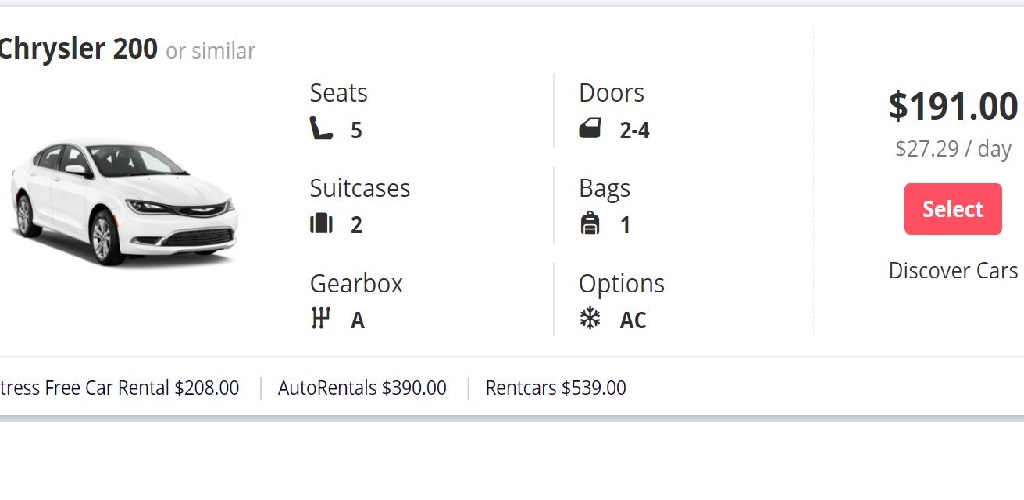Open the Stress Free Car Rental $208.00 offer
This screenshot has height=500, width=1024.
pos(119,388)
